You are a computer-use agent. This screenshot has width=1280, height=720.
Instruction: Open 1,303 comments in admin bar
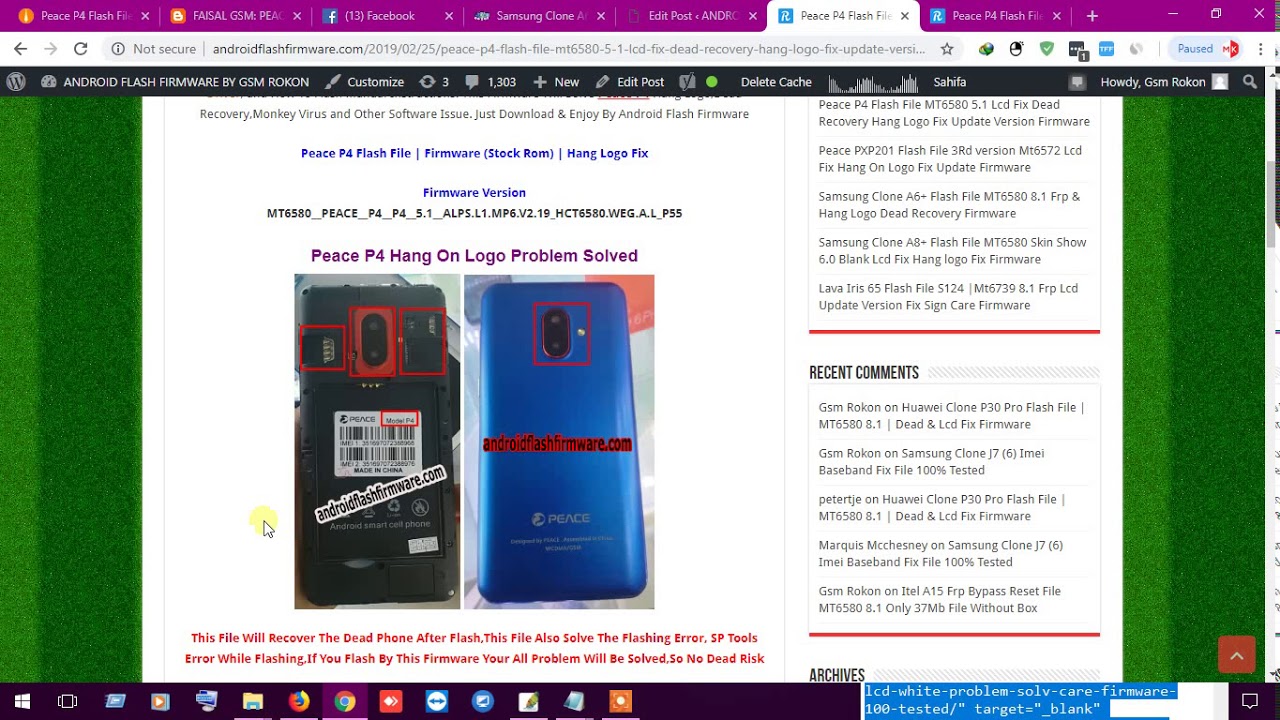click(490, 82)
